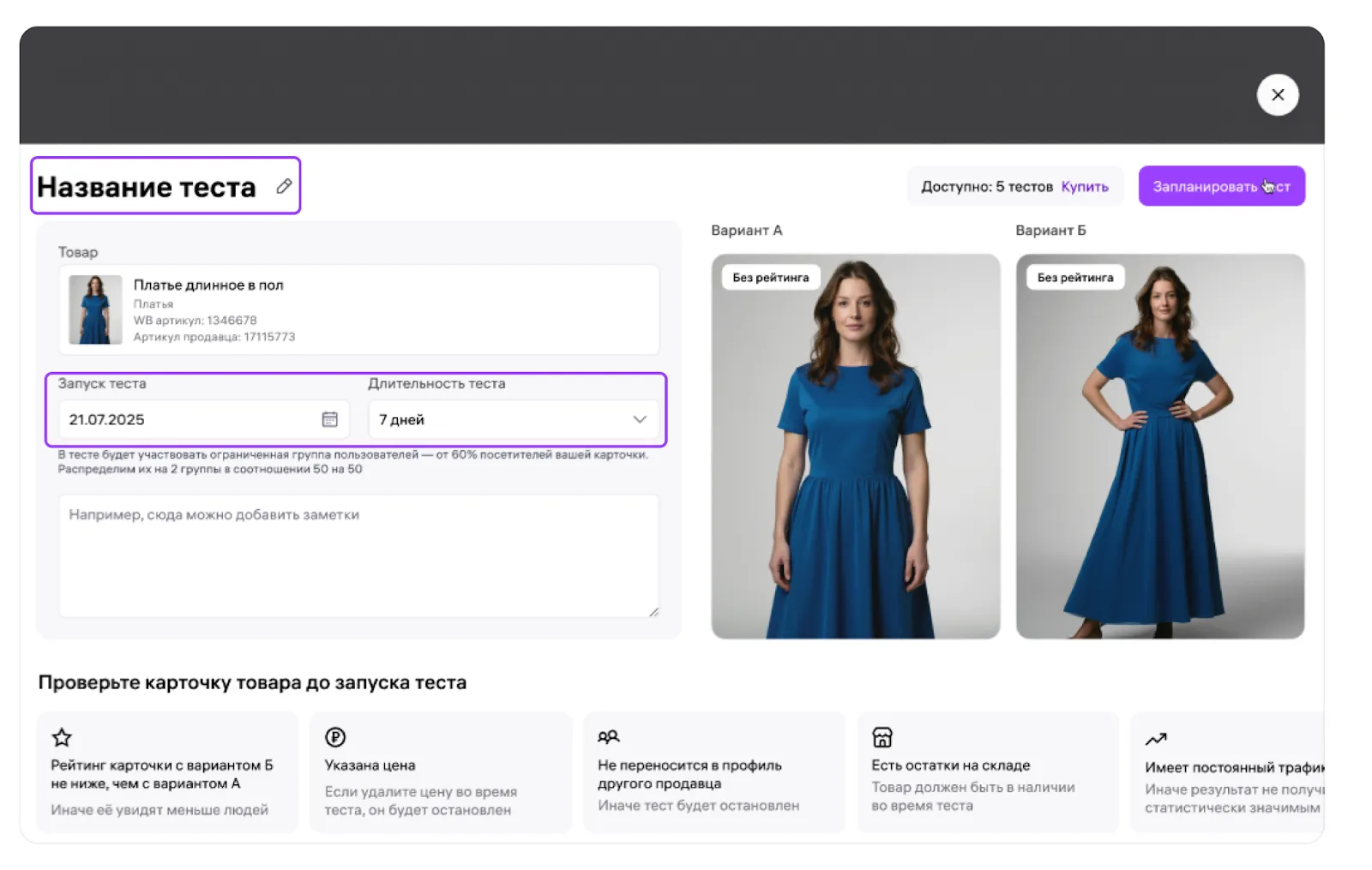Click into the notes text area
Image resolution: width=1372 pixels, height=870 pixels.
point(358,555)
